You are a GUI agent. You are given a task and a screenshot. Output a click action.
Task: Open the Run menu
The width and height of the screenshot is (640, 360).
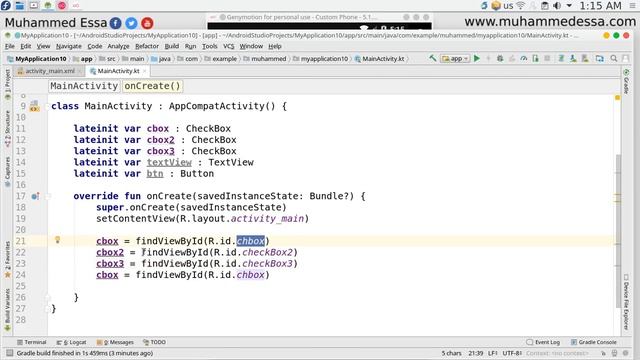pyautogui.click(x=190, y=46)
